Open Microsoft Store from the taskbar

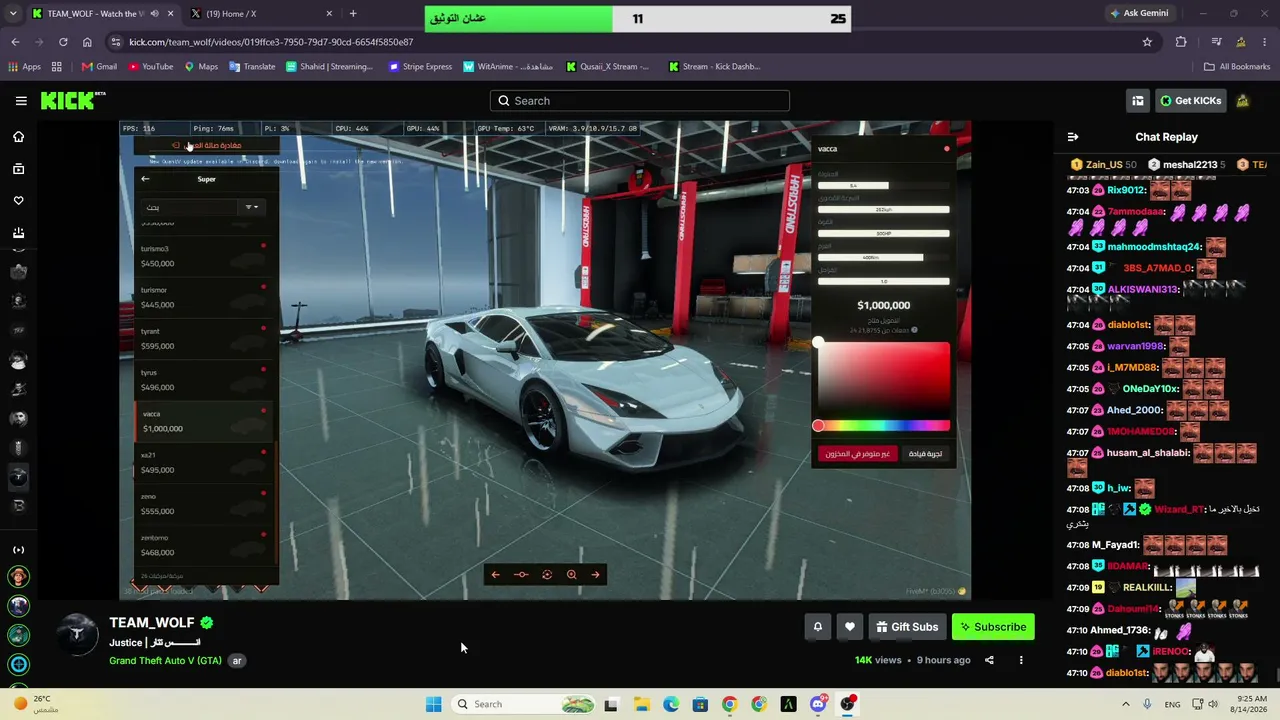[x=700, y=704]
